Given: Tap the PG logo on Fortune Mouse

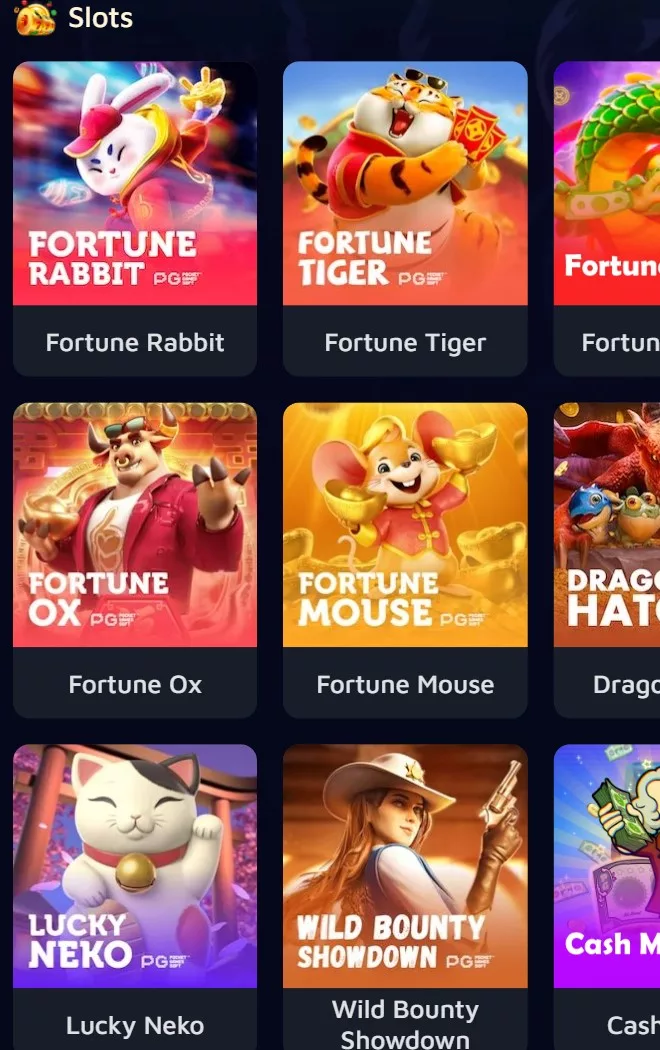Looking at the screenshot, I should click(x=463, y=619).
